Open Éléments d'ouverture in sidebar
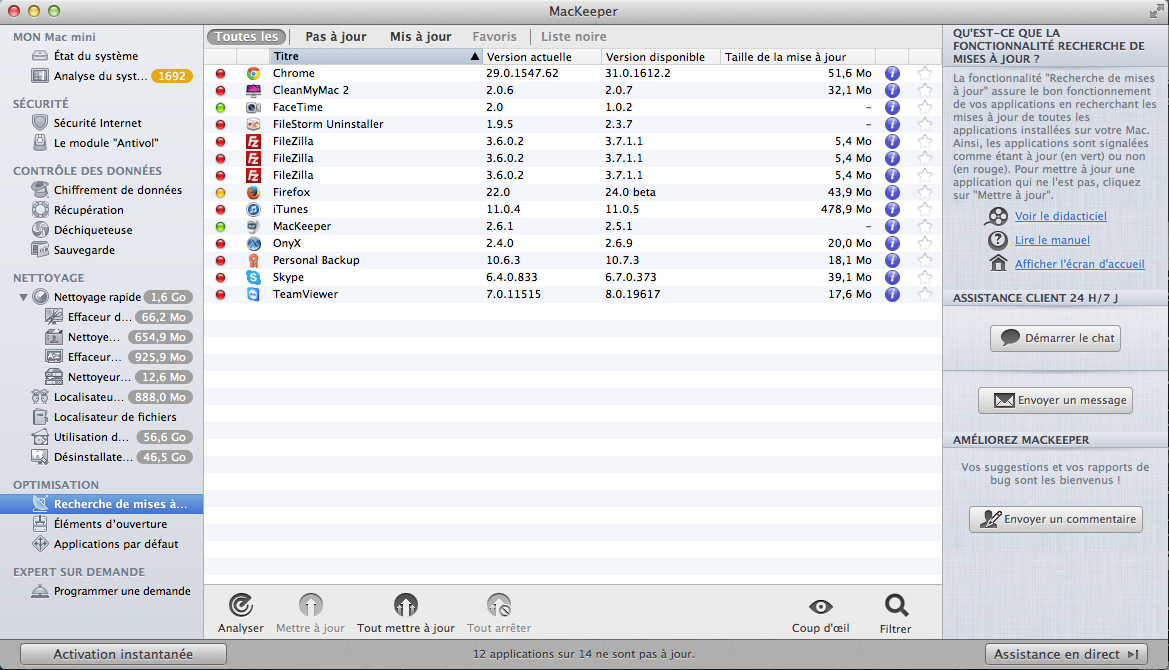Screen dimensions: 1169x670 (110, 524)
